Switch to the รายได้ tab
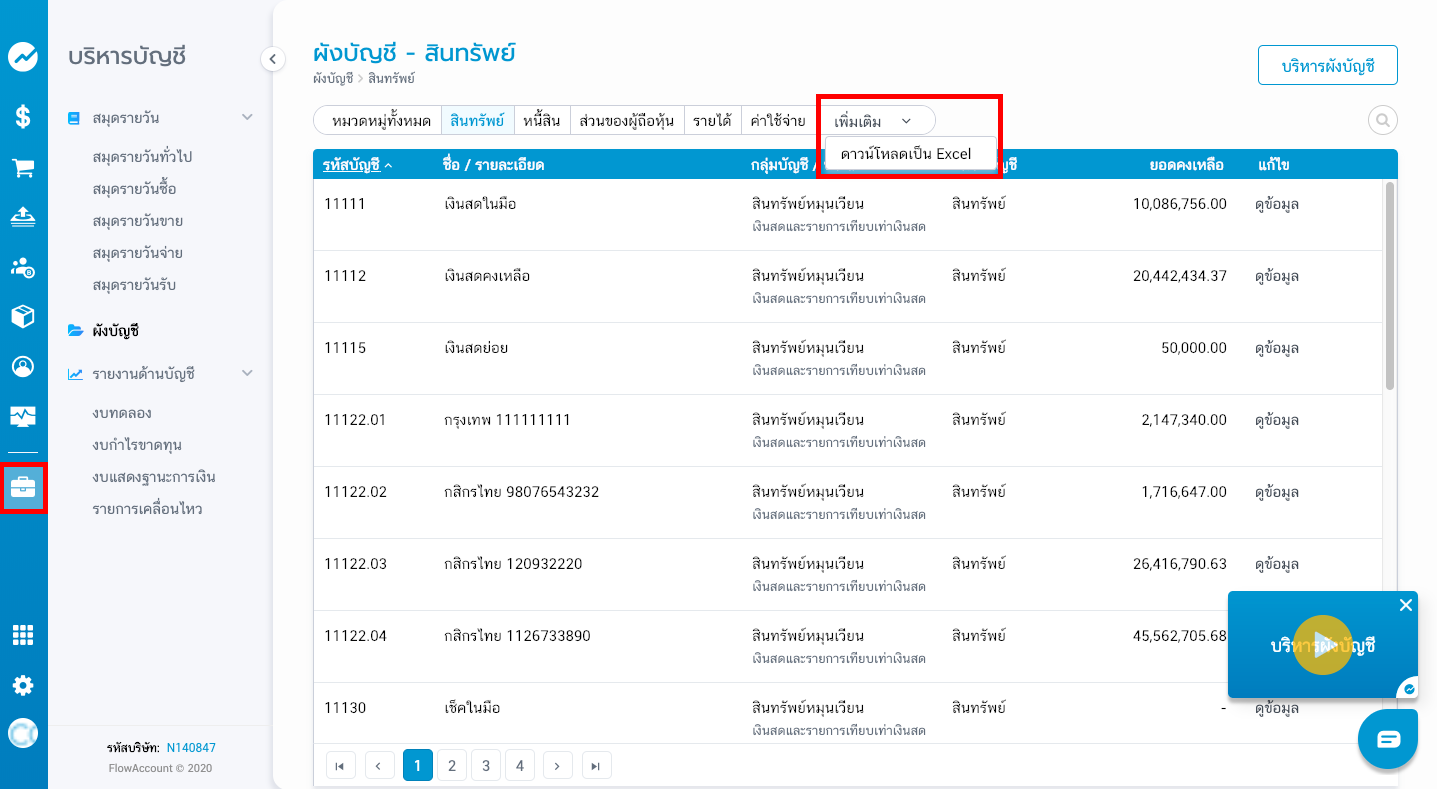This screenshot has height=789, width=1437. (x=713, y=121)
